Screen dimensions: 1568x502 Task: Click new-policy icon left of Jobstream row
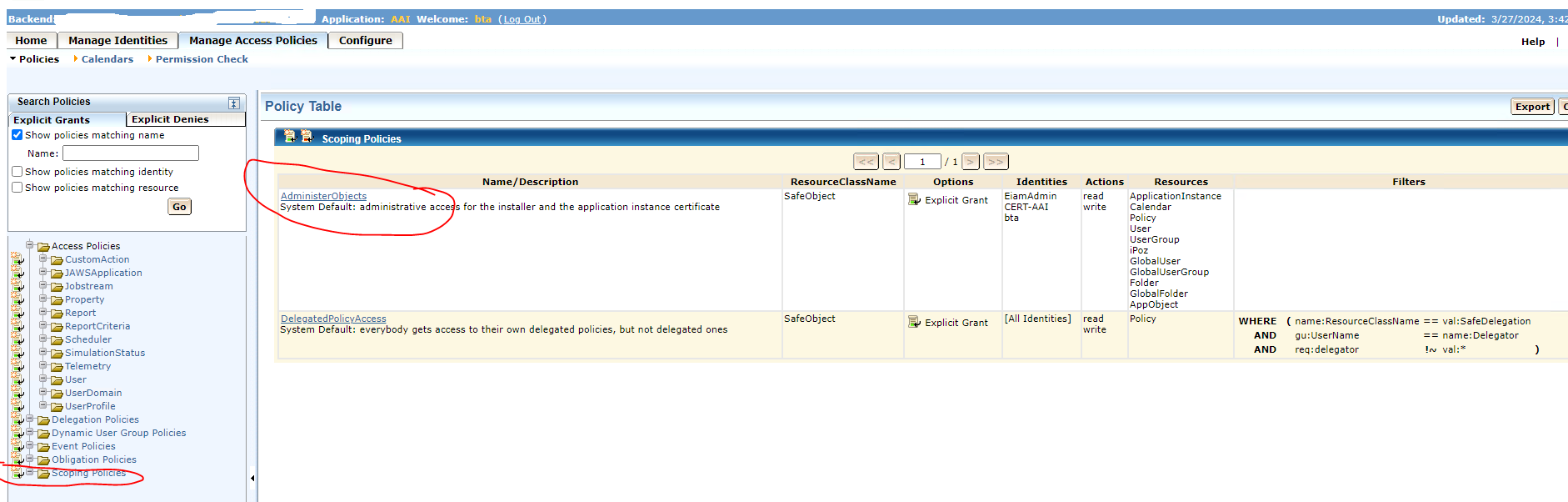(x=17, y=286)
